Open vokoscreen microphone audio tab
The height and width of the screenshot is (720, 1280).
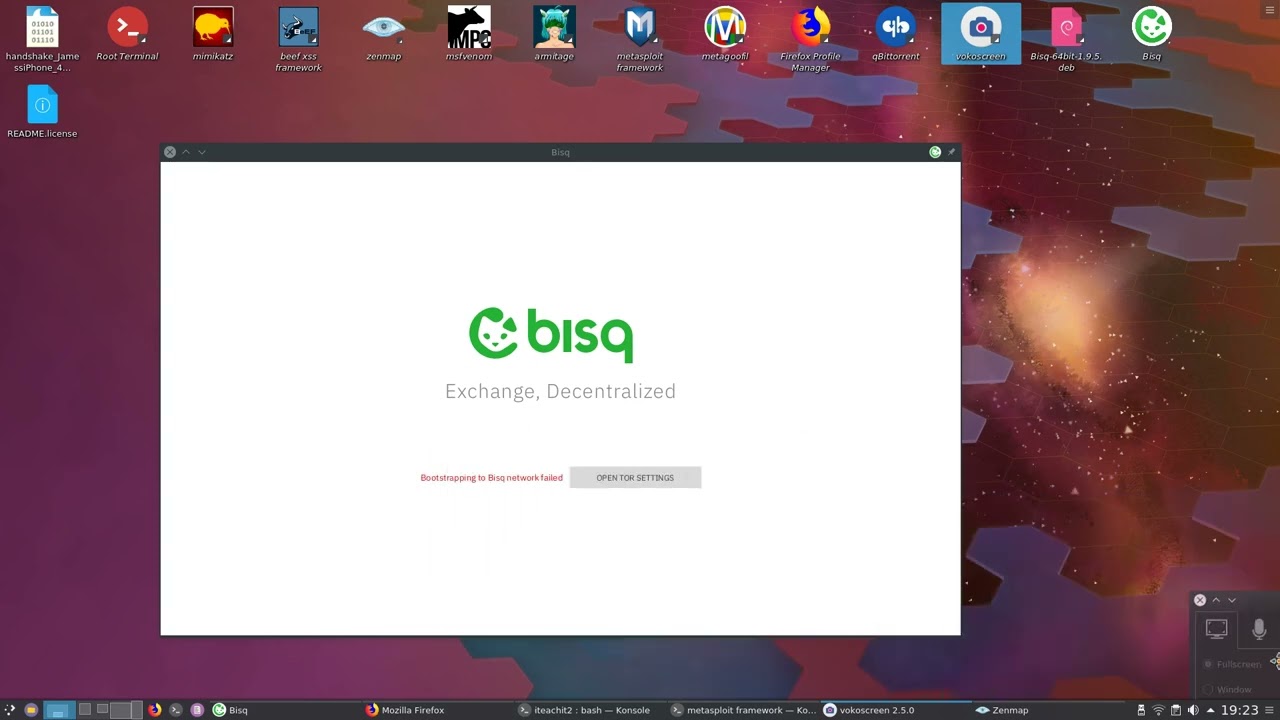(x=1259, y=629)
